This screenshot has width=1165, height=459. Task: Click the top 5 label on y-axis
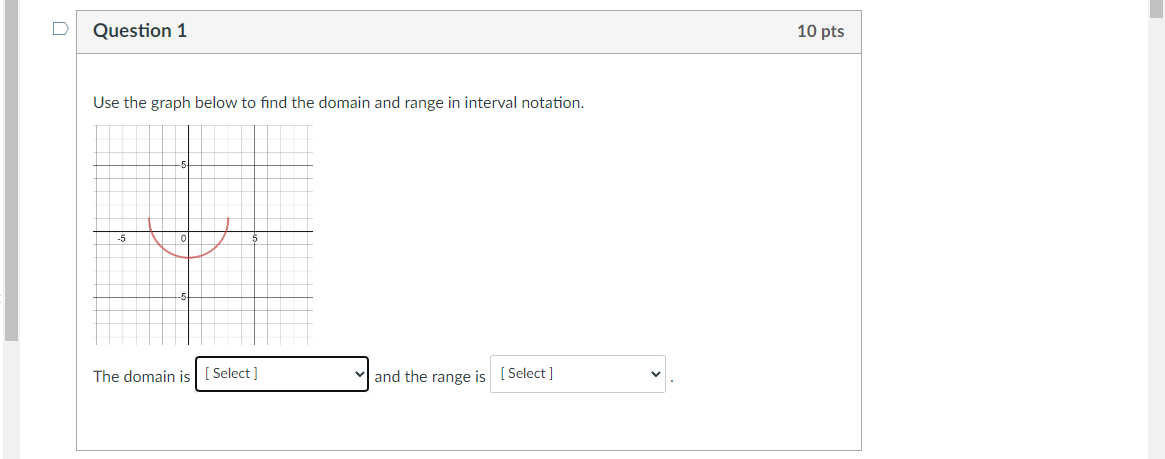pos(184,164)
